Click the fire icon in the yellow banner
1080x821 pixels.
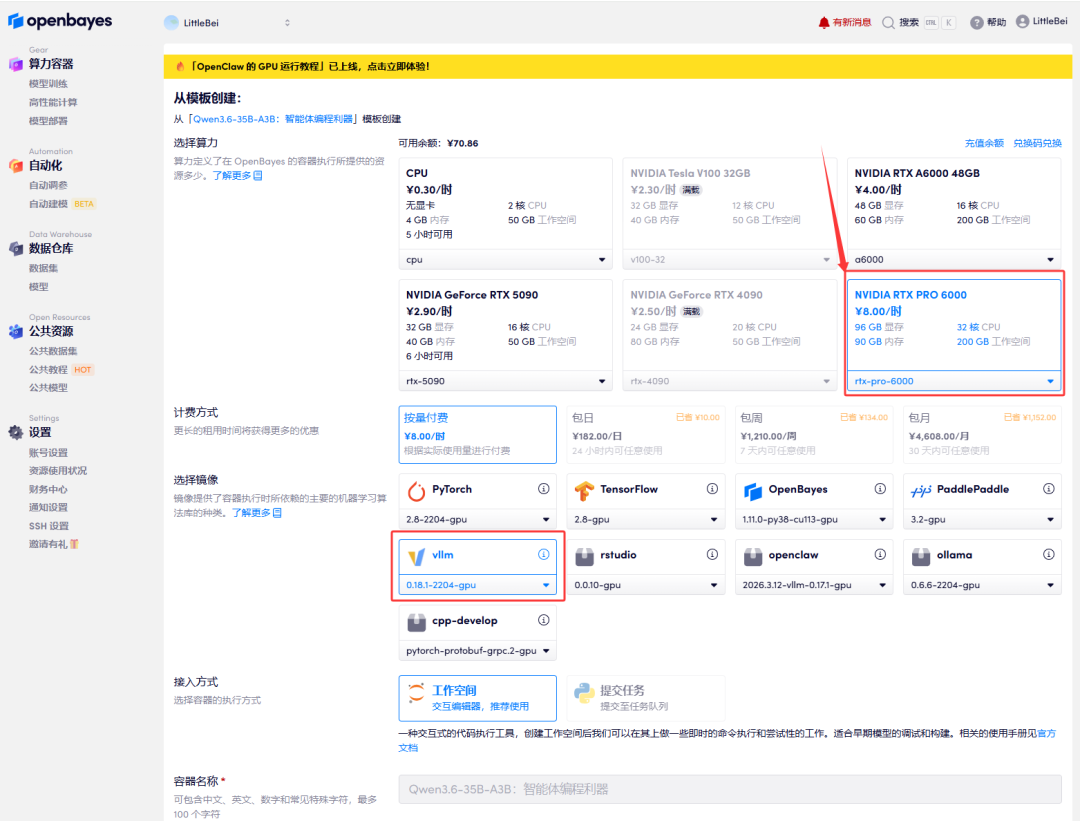[x=180, y=67]
